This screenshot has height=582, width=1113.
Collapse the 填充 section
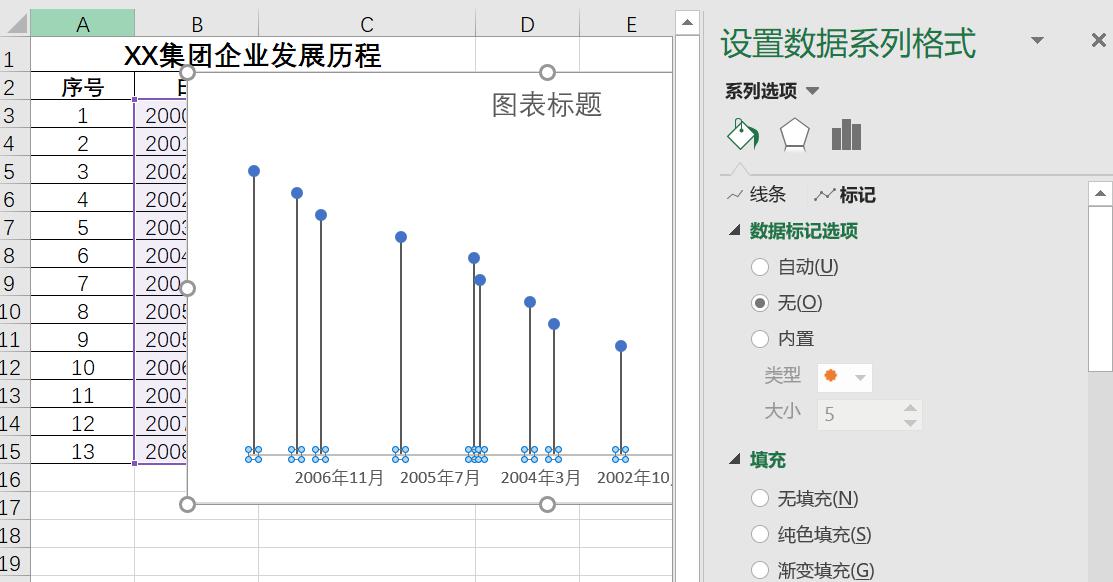[x=735, y=460]
